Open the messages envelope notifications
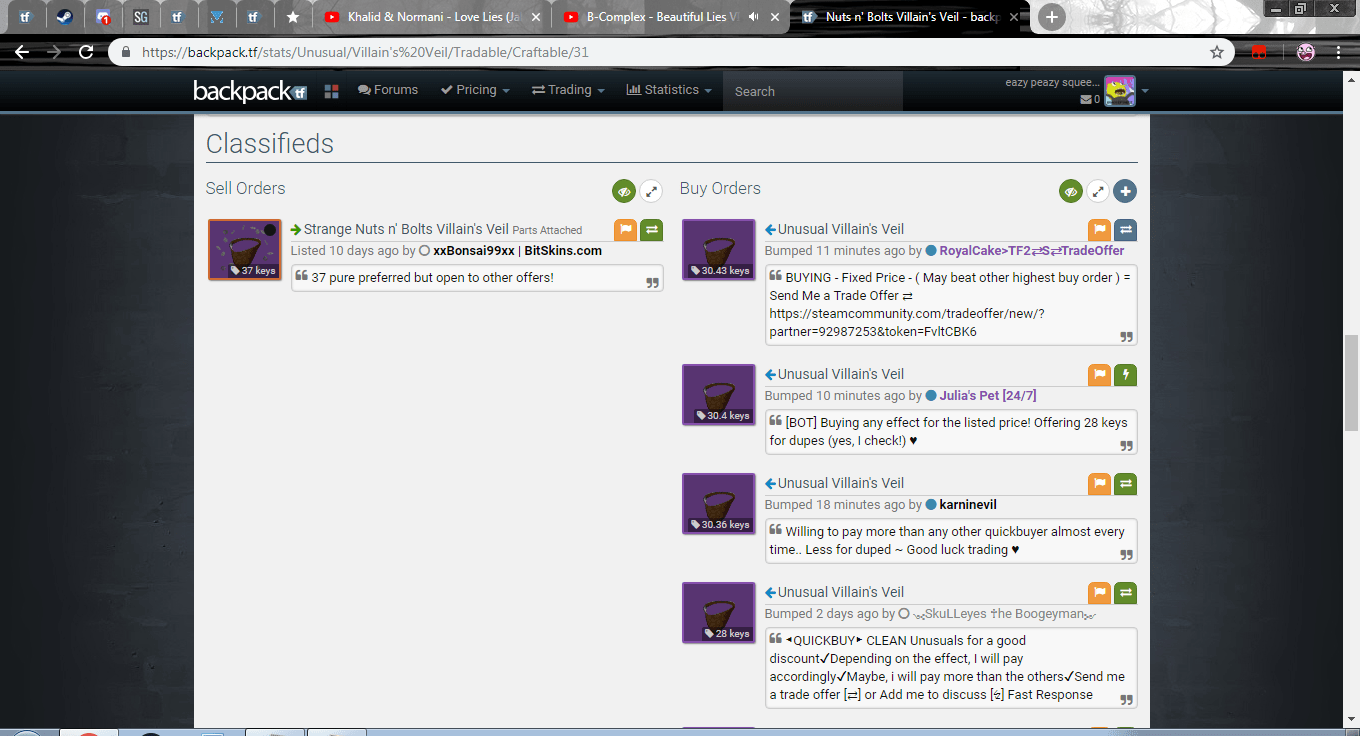The image size is (1360, 736). click(1090, 99)
